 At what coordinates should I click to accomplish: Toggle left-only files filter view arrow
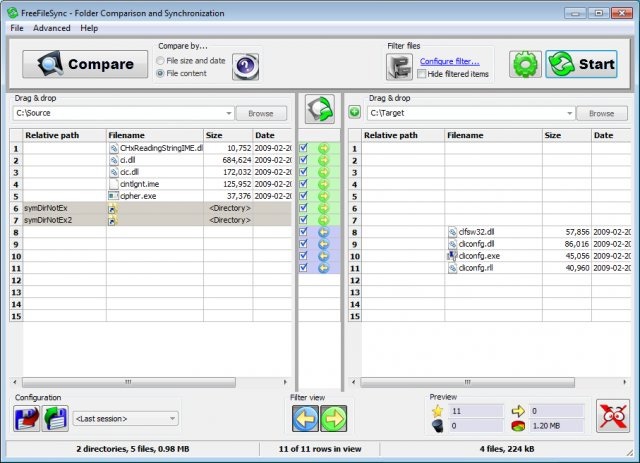click(x=305, y=418)
